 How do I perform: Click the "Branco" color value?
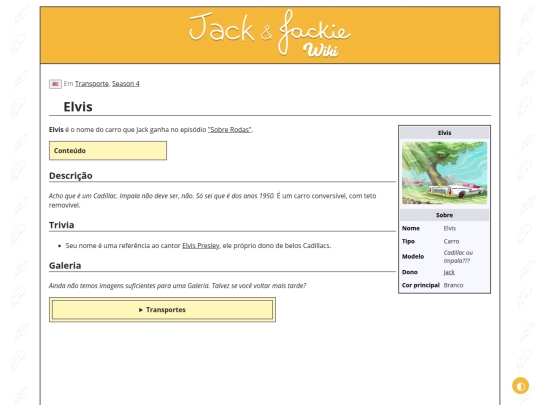click(x=453, y=285)
